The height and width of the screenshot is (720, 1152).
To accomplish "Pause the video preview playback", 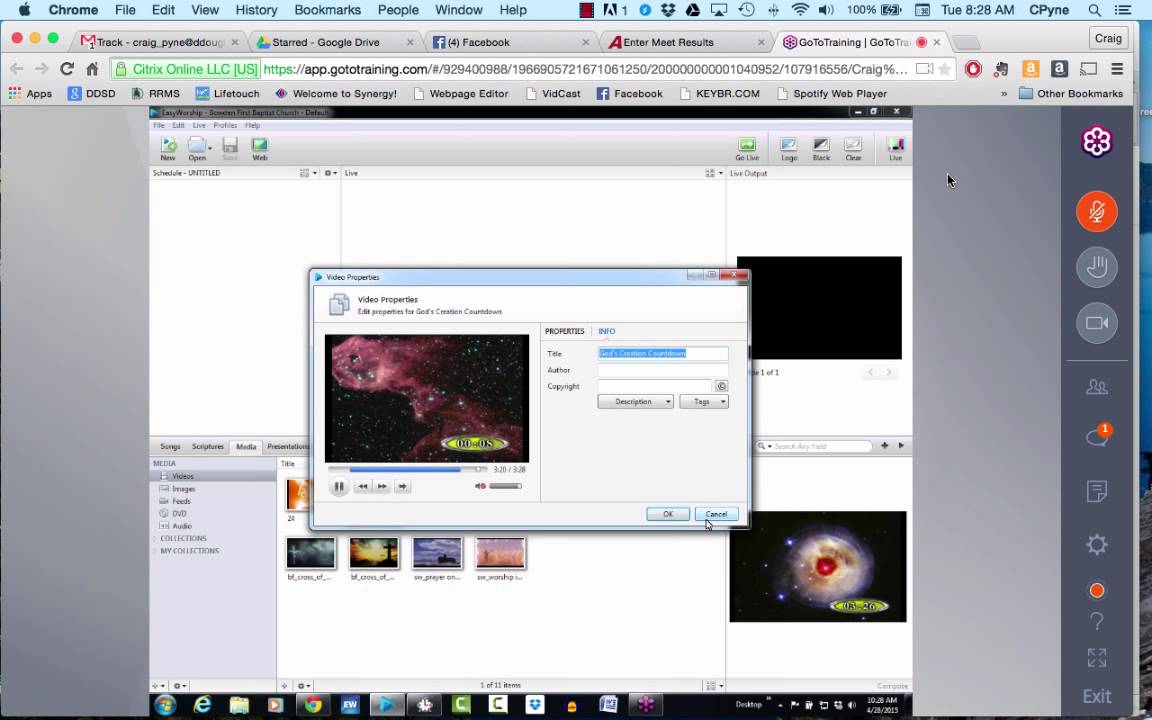I will (339, 486).
